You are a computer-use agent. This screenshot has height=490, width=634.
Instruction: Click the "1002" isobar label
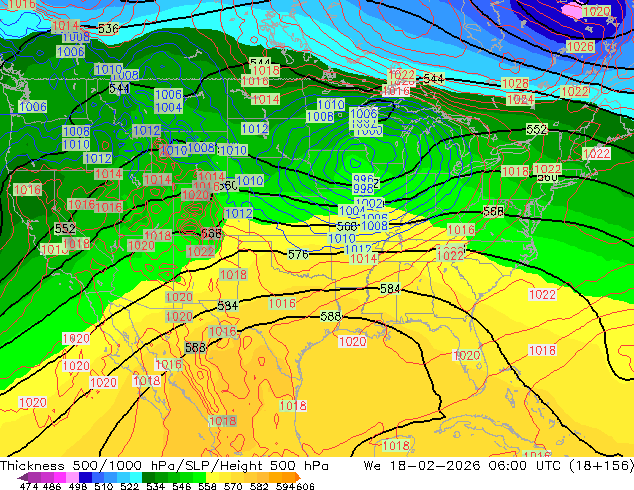369,203
